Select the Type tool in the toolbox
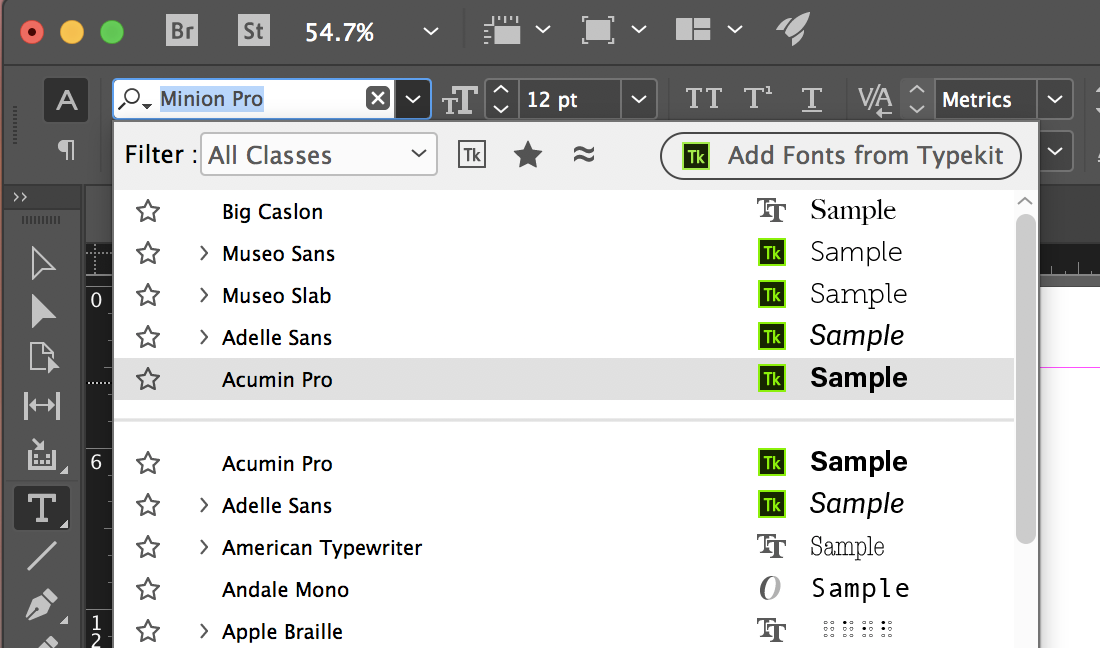The width and height of the screenshot is (1100, 648). pyautogui.click(x=41, y=508)
